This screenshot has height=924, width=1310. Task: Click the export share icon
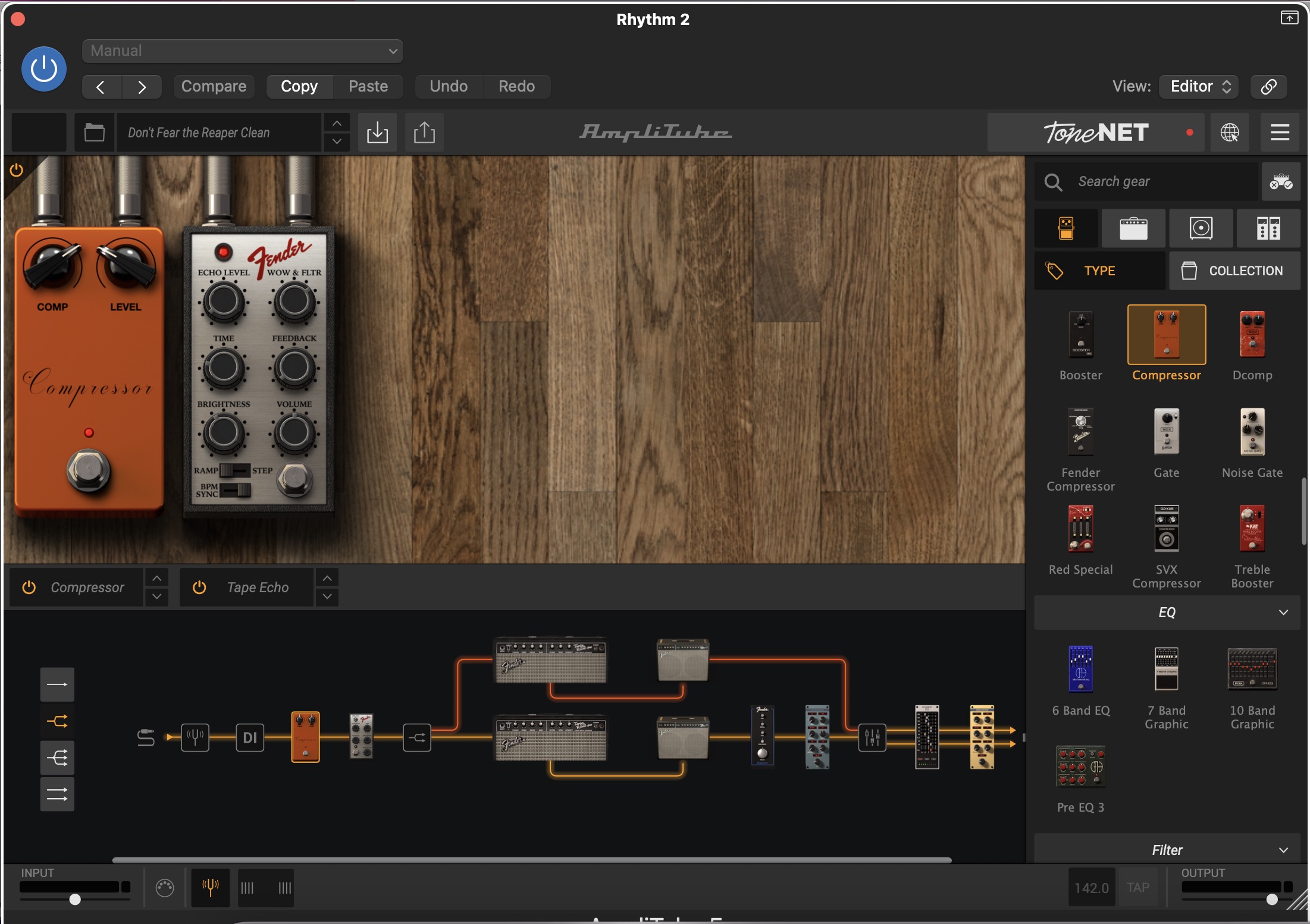click(424, 132)
